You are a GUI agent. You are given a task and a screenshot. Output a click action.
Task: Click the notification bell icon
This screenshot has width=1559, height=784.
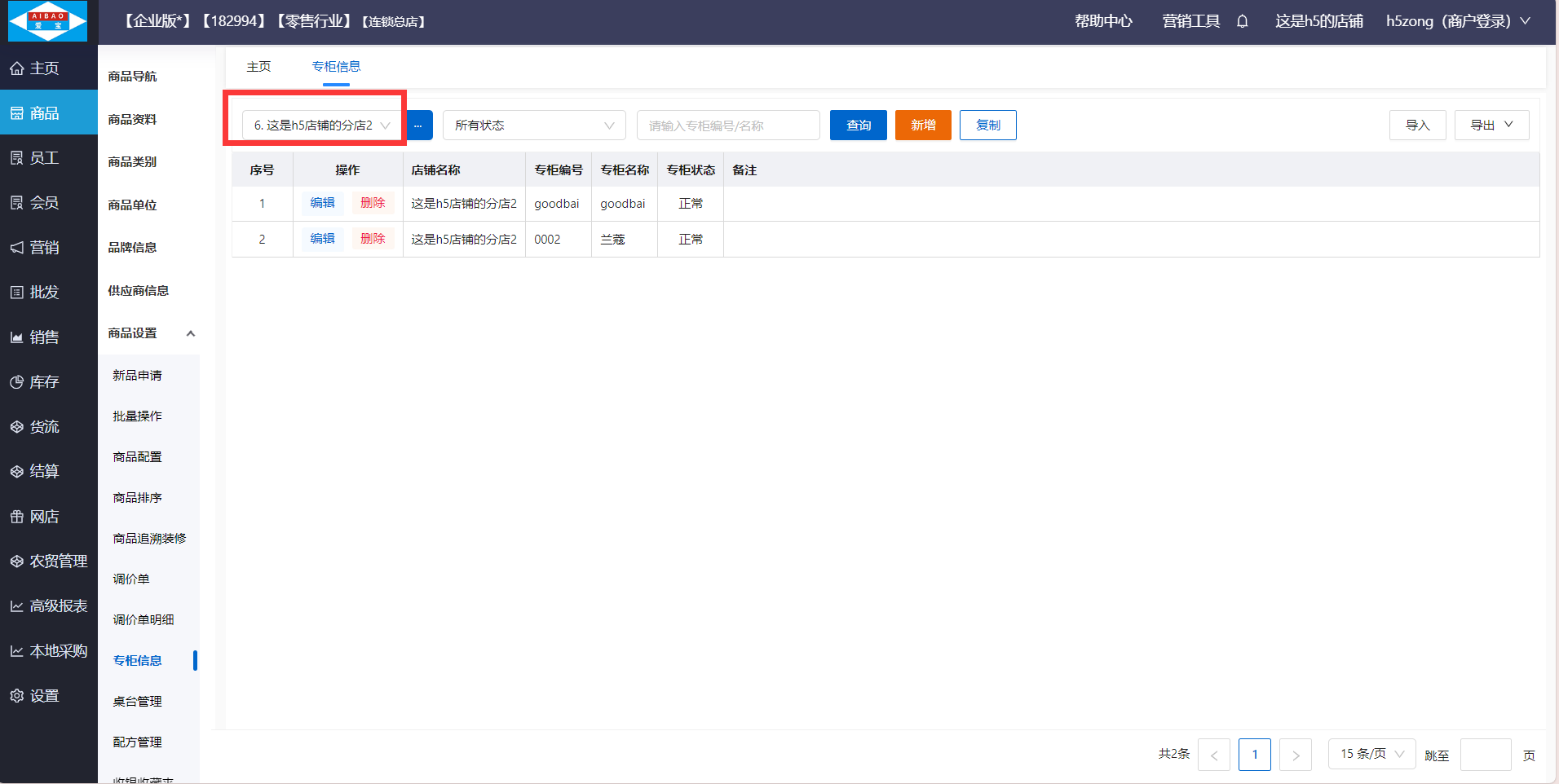point(1242,22)
